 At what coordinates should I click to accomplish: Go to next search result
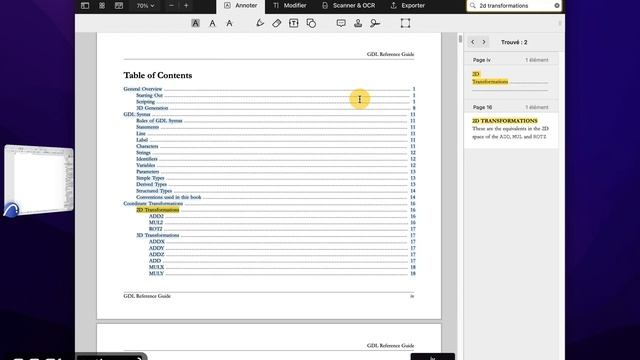tap(484, 42)
